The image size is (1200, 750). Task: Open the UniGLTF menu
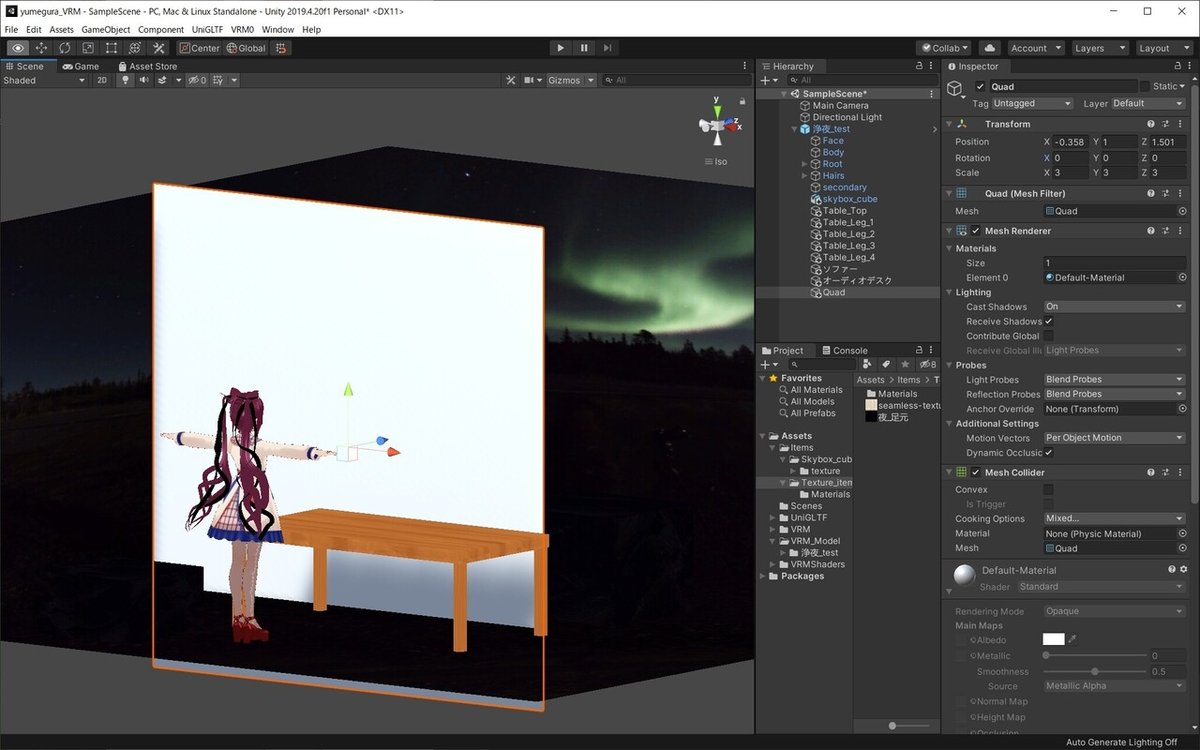coord(208,30)
